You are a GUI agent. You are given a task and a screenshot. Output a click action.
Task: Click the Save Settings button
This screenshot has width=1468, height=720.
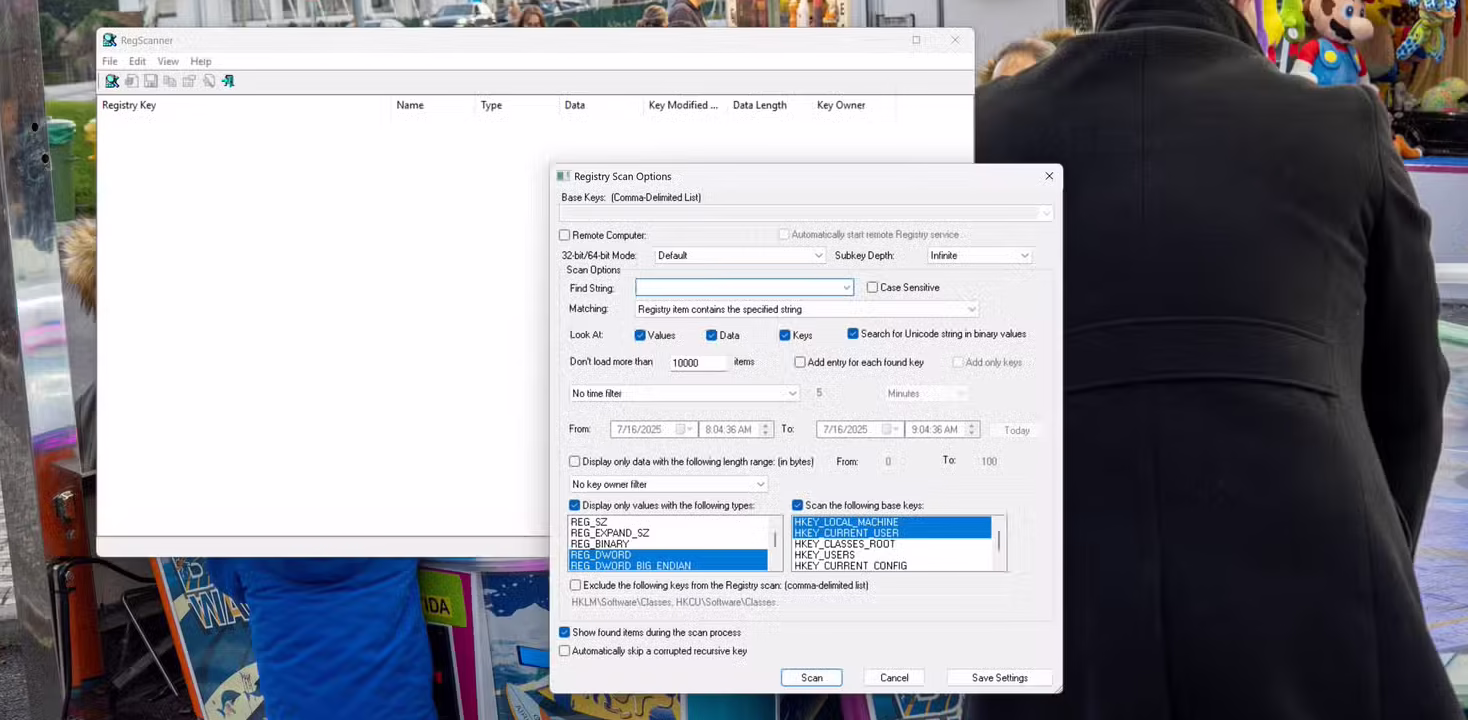(x=998, y=677)
